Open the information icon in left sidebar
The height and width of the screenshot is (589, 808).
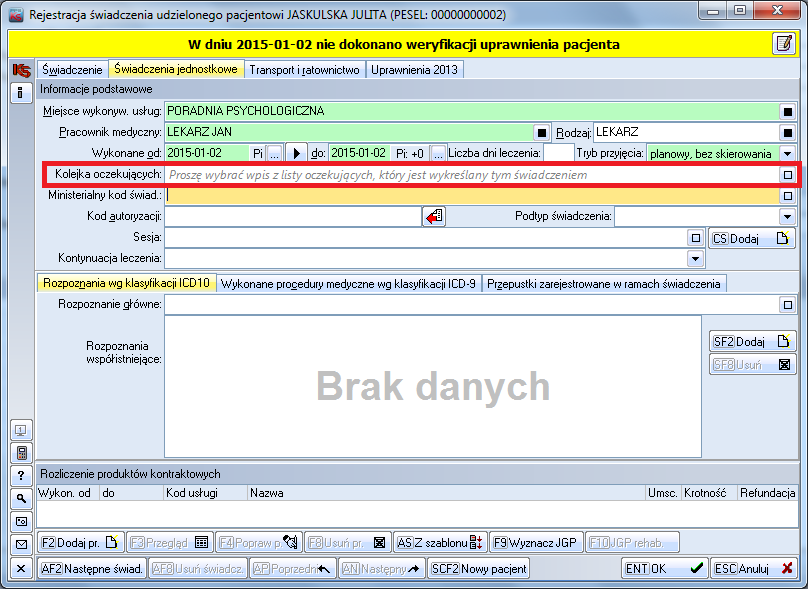point(21,93)
